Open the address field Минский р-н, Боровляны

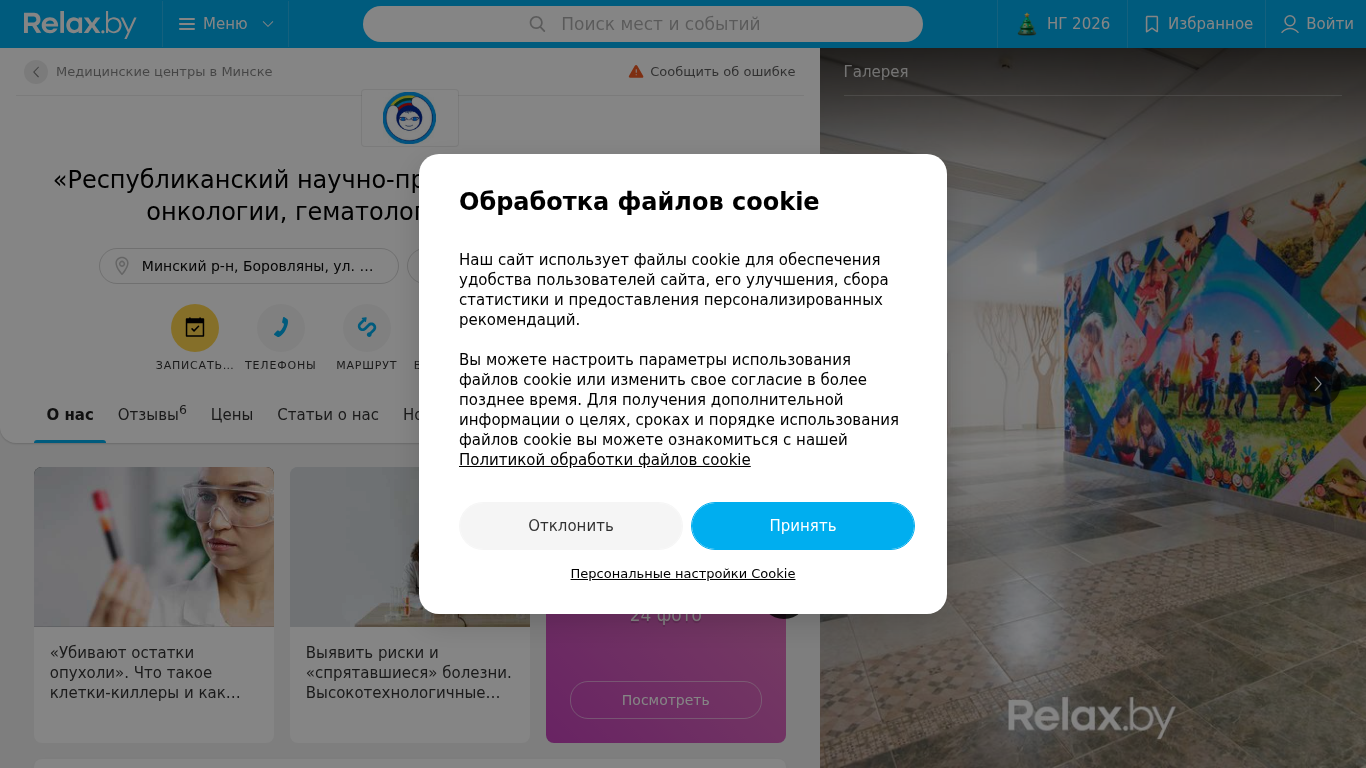[249, 266]
